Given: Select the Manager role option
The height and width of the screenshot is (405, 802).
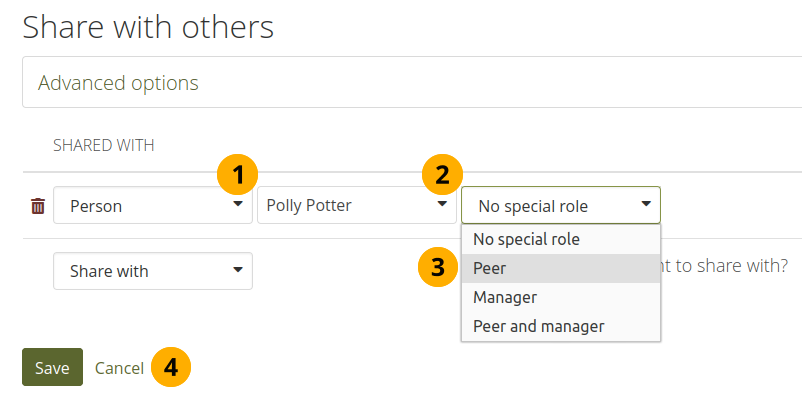Looking at the screenshot, I should coord(505,297).
